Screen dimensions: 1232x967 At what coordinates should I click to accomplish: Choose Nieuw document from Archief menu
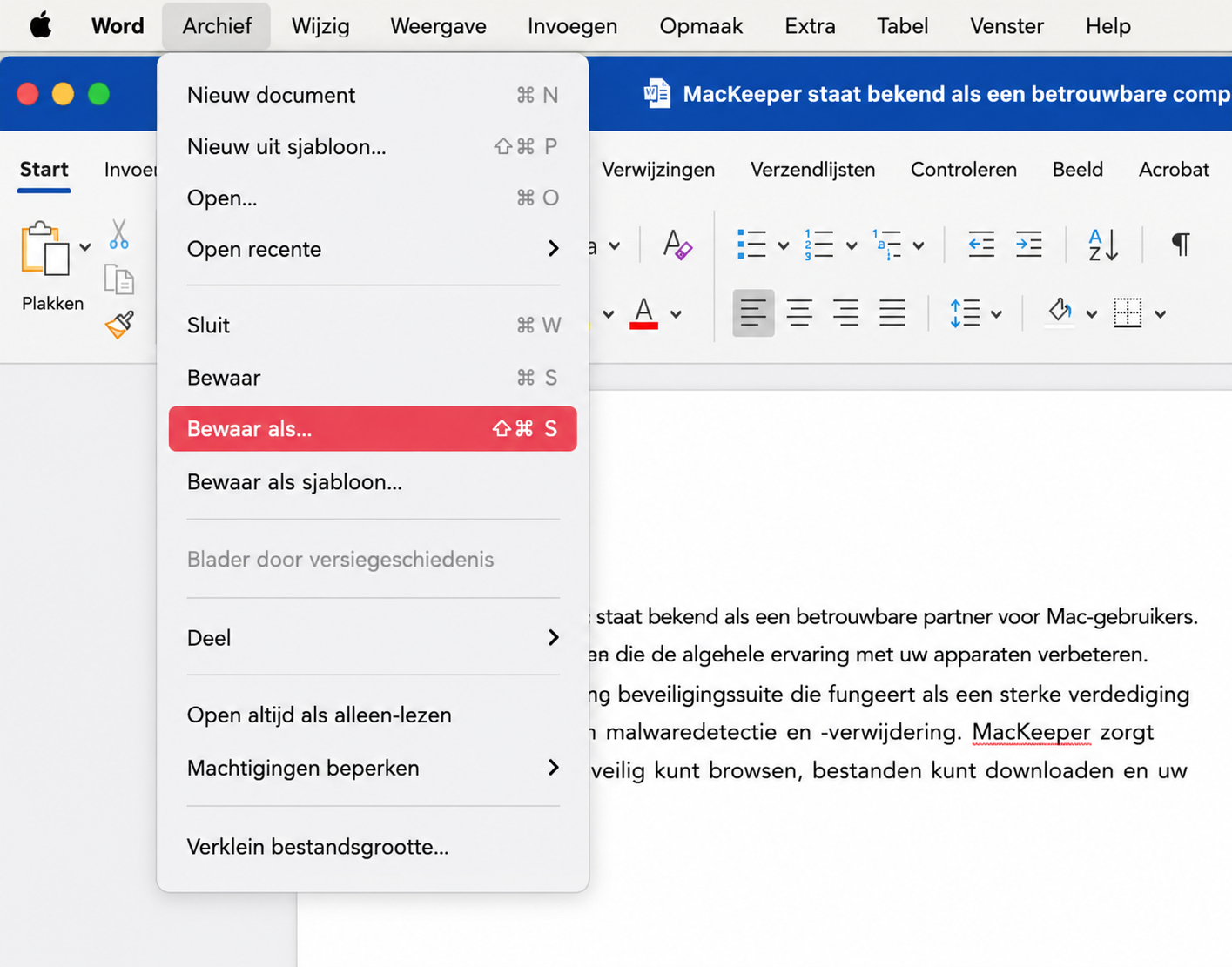coord(373,95)
